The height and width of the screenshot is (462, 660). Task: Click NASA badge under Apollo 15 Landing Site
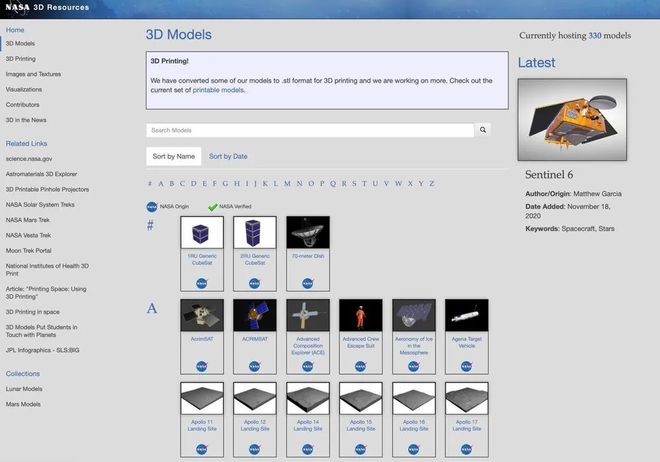(361, 449)
